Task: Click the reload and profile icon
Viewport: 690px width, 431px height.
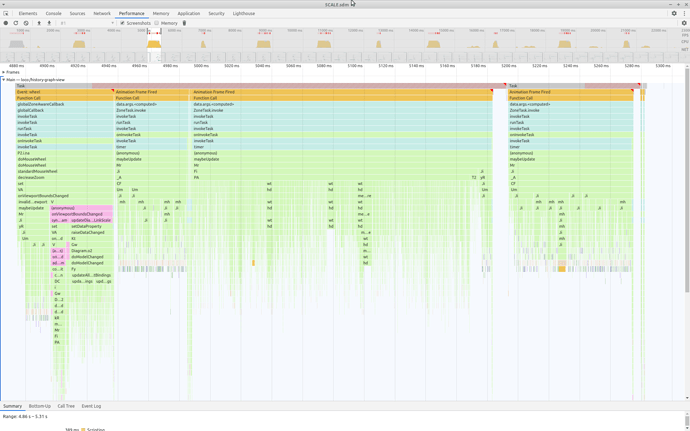Action: (16, 23)
